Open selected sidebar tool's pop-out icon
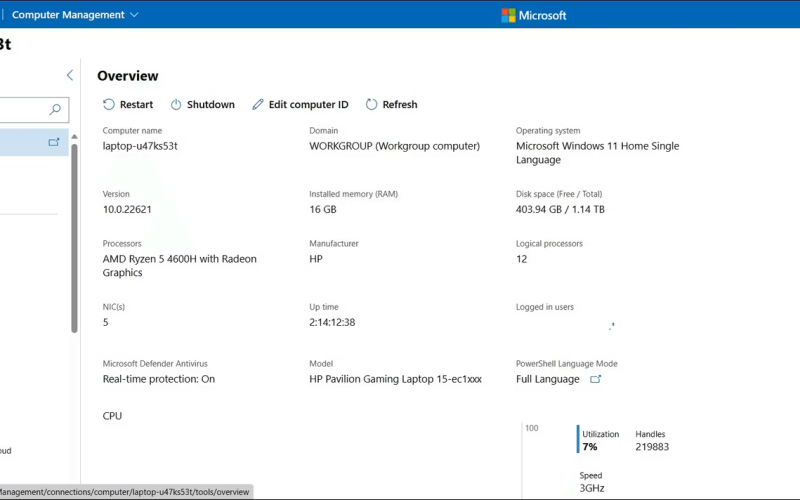800x500 pixels. pos(54,142)
